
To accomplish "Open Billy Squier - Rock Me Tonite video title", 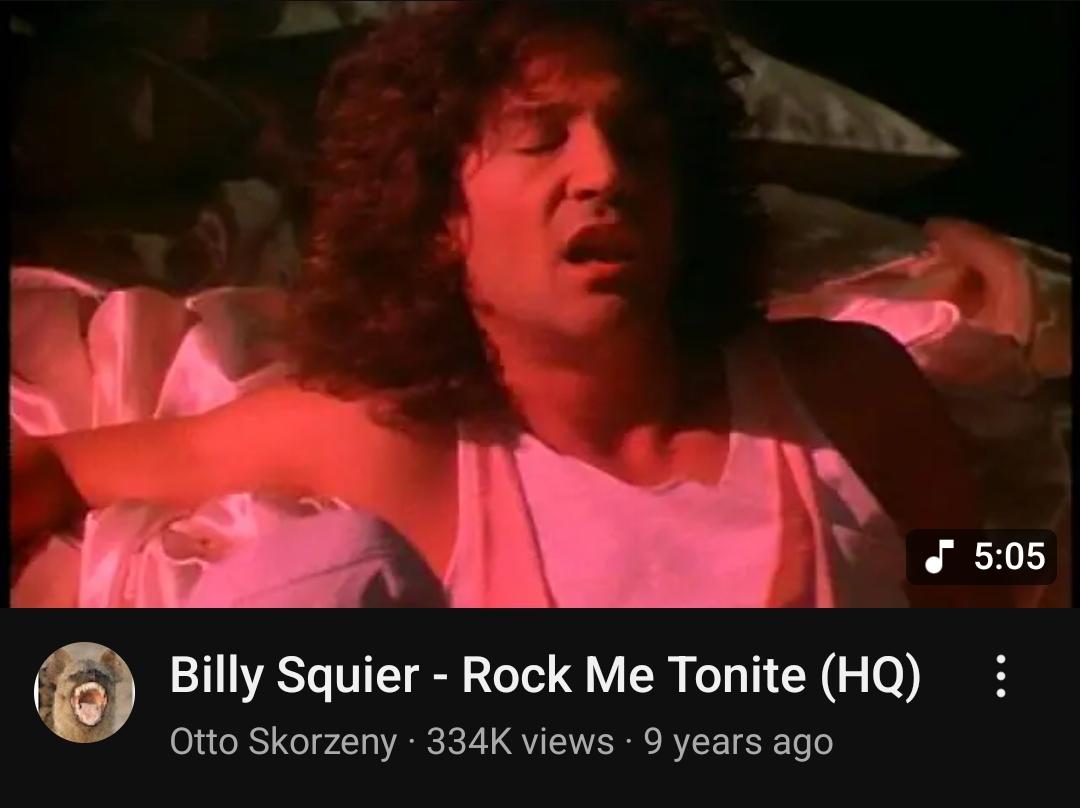I will click(x=545, y=674).
